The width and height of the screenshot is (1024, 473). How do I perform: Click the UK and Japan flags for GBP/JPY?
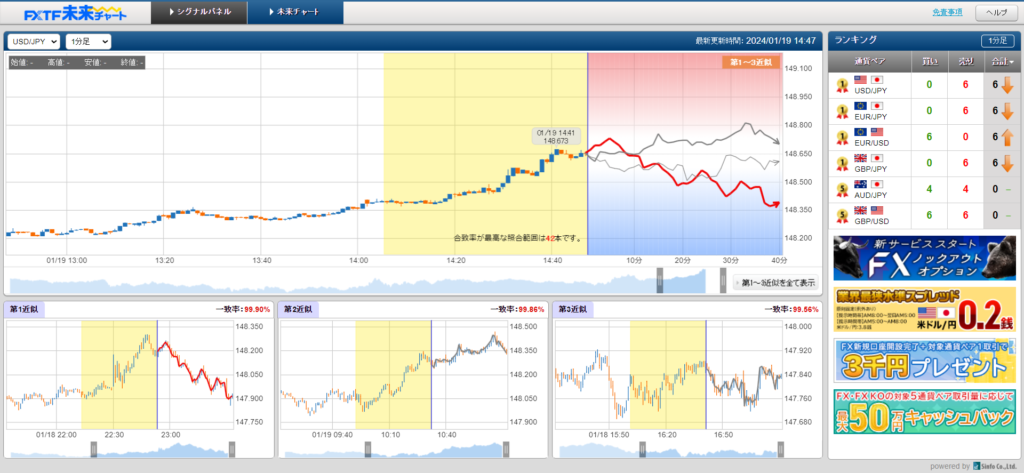pos(869,158)
